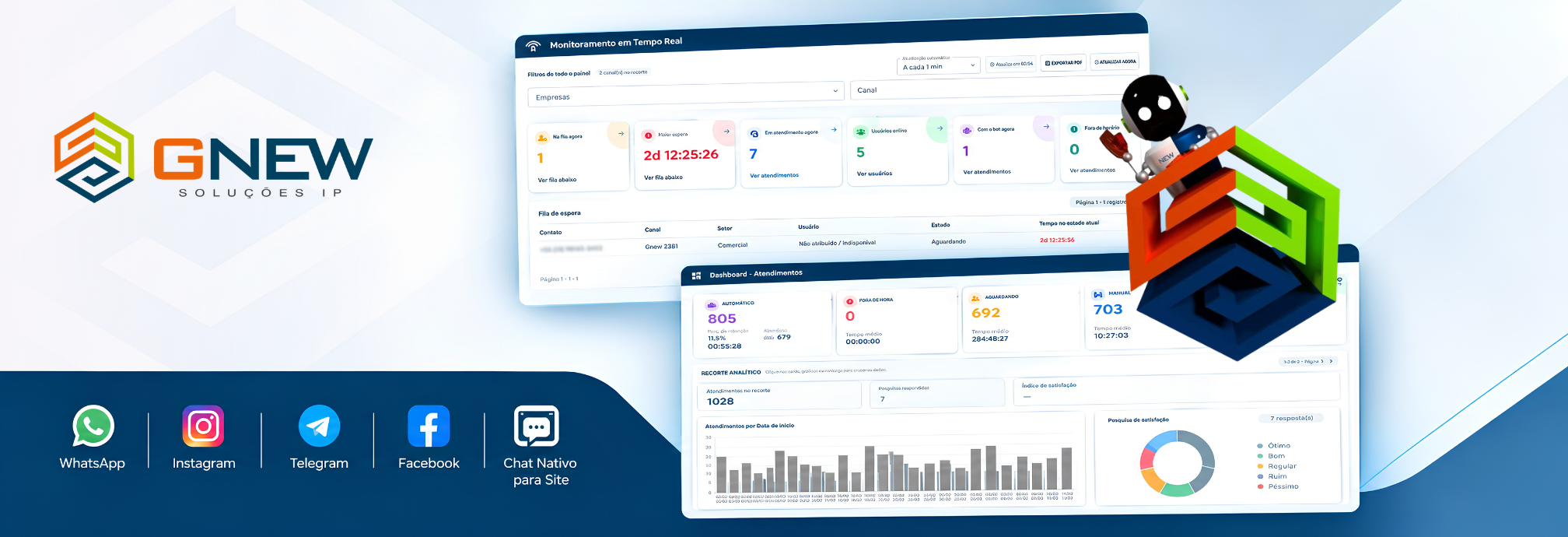Screen dimensions: 1568x537
Task: Click the satisfaction donut chart
Action: (1177, 463)
